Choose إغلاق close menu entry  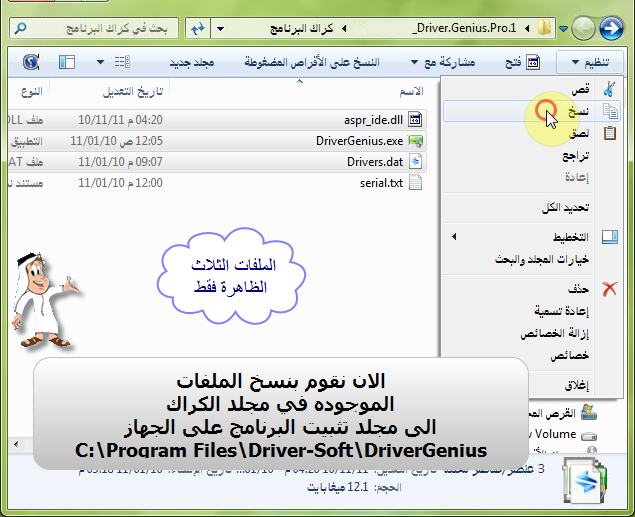(532, 385)
